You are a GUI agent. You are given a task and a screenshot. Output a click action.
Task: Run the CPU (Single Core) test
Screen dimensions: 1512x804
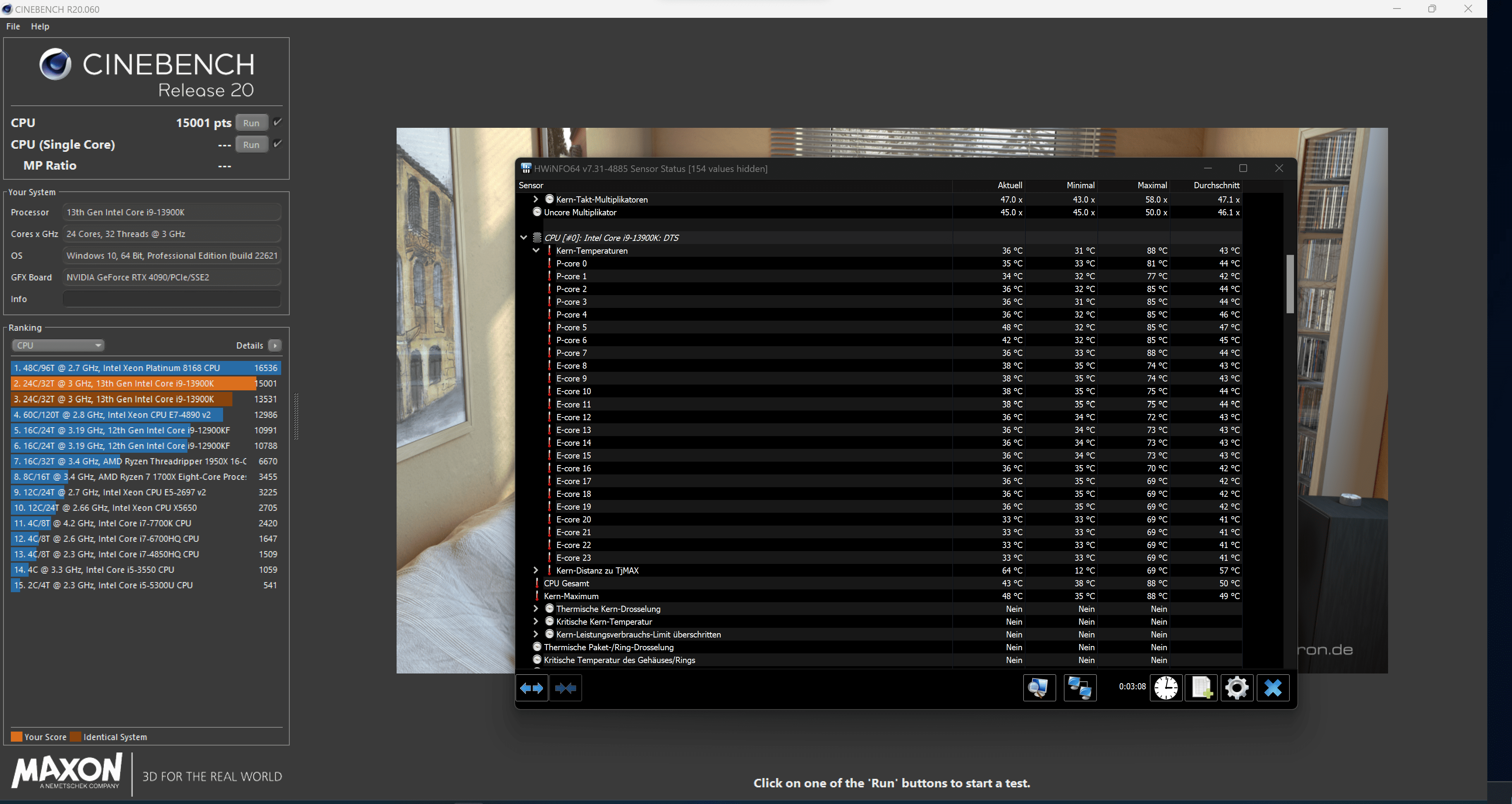251,144
